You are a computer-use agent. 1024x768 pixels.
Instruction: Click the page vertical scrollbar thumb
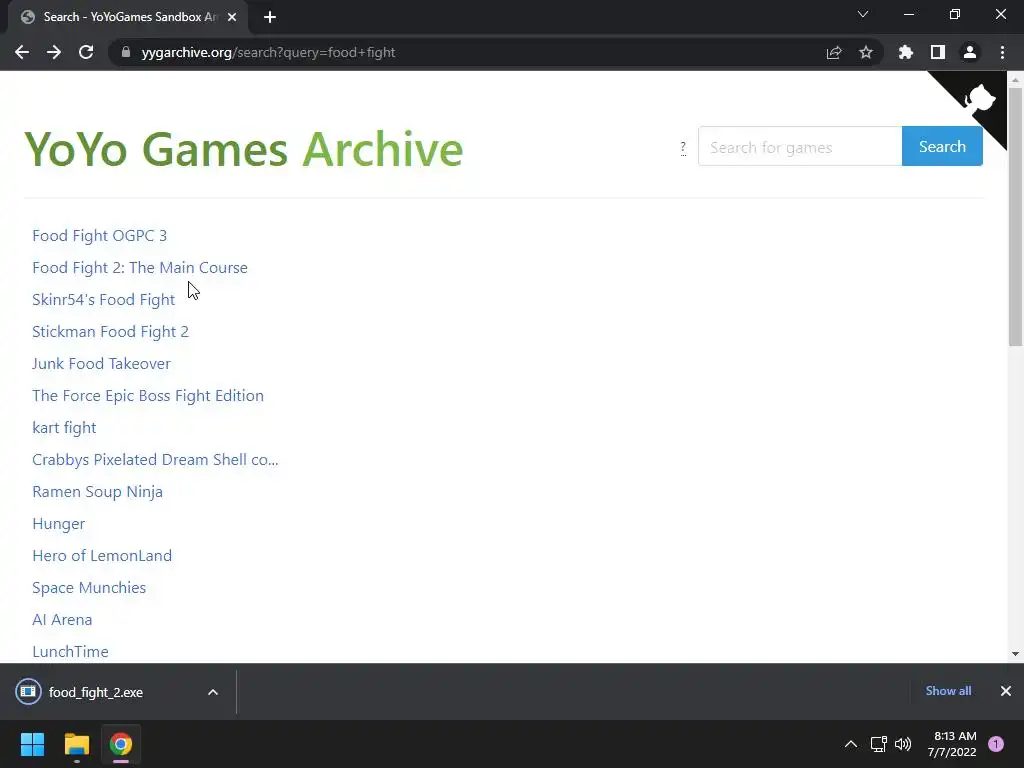tap(1015, 217)
